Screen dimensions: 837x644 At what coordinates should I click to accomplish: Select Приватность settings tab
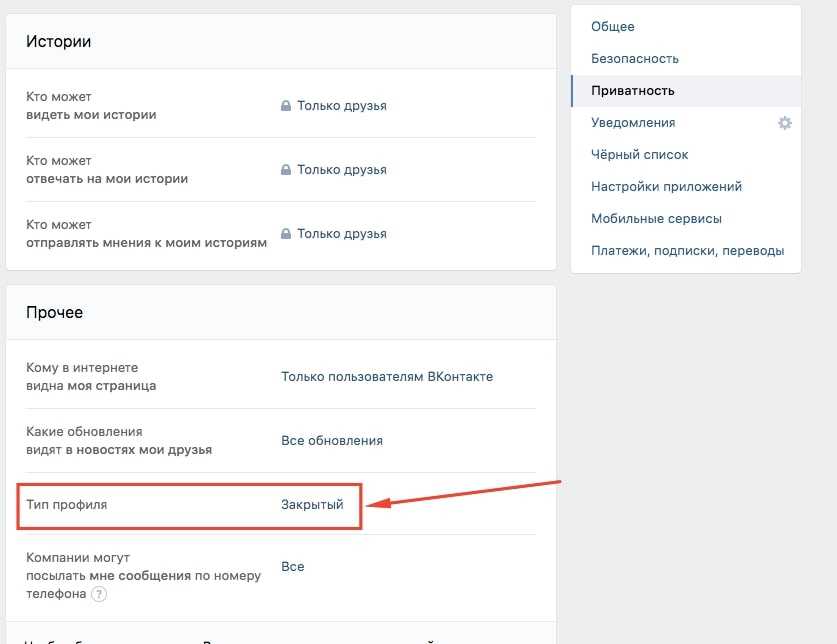[x=633, y=91]
